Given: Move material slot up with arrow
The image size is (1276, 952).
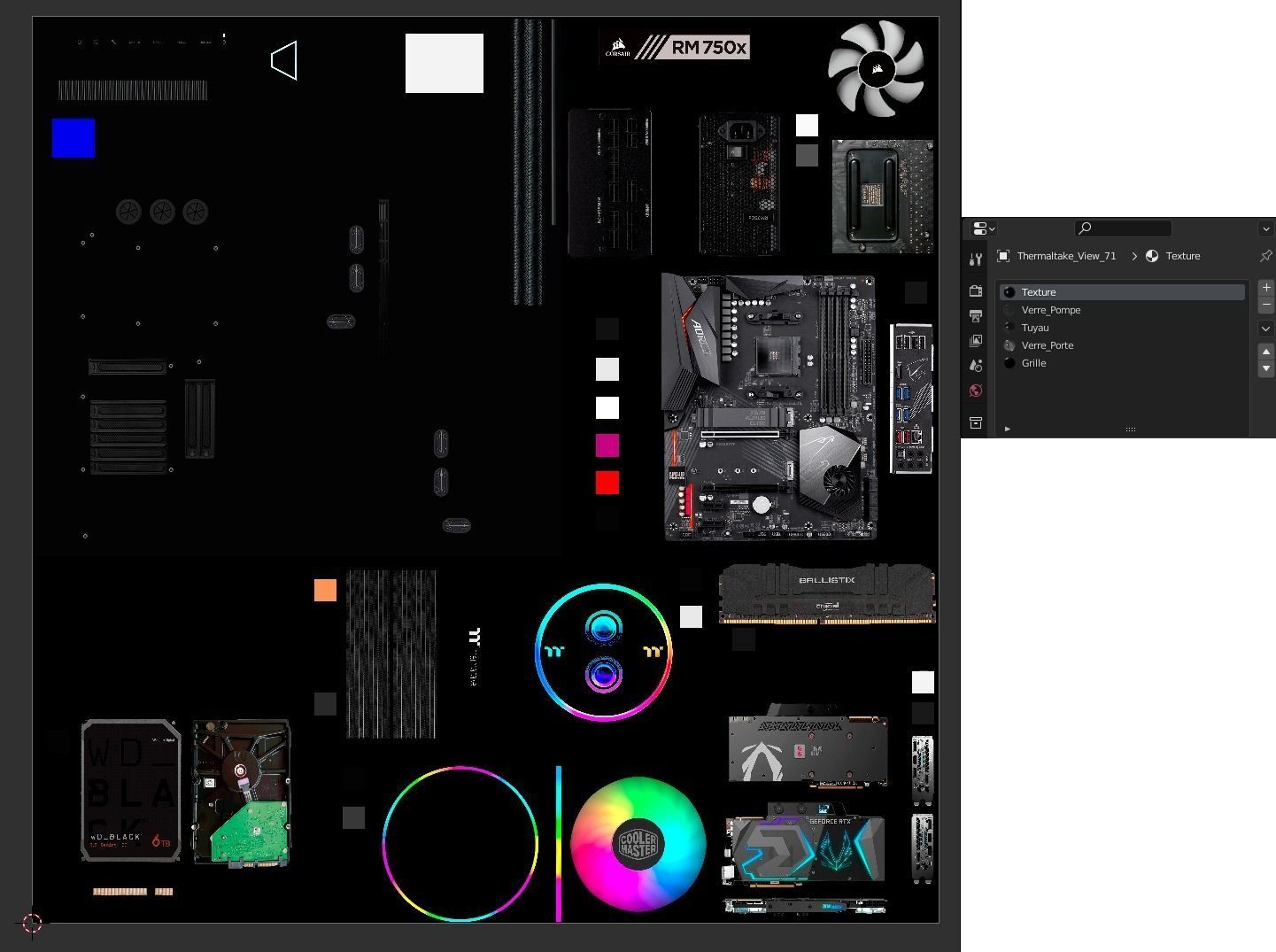Looking at the screenshot, I should (x=1266, y=352).
